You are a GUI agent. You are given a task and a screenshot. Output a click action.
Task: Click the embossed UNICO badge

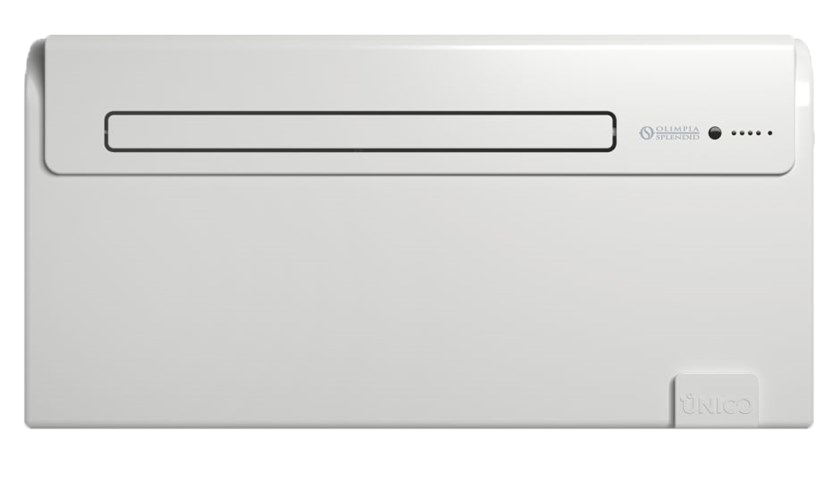pyautogui.click(x=716, y=401)
